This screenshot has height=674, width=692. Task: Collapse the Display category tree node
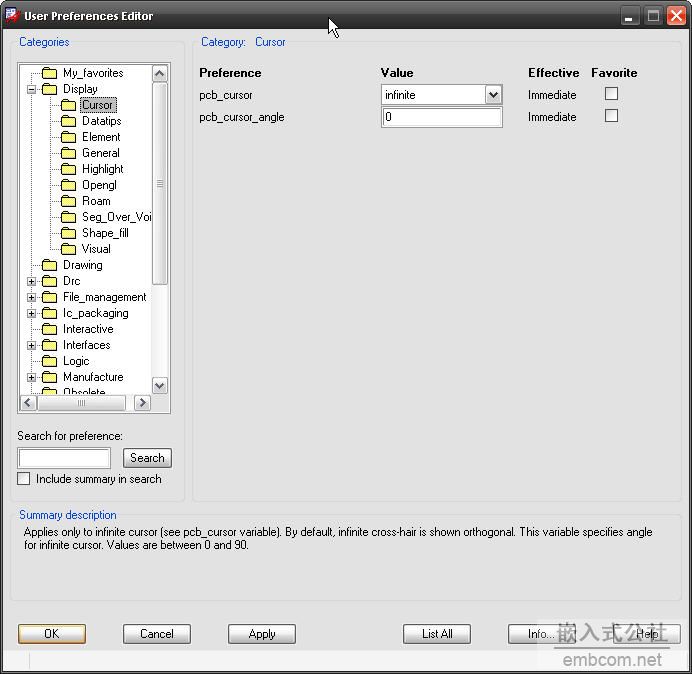(31, 89)
